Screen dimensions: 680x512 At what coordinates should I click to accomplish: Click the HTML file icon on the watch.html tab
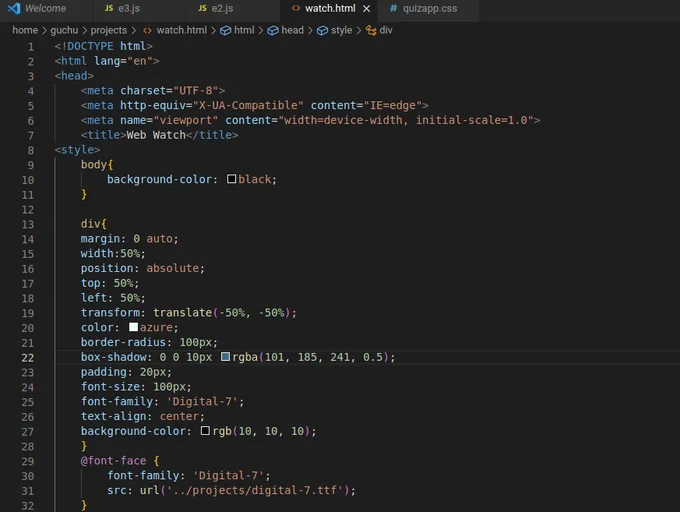coord(296,8)
